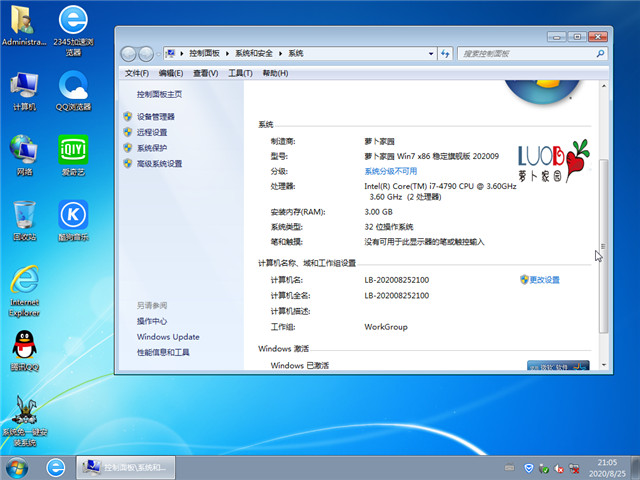Click the 3.00 GB installed memory value

pos(378,212)
